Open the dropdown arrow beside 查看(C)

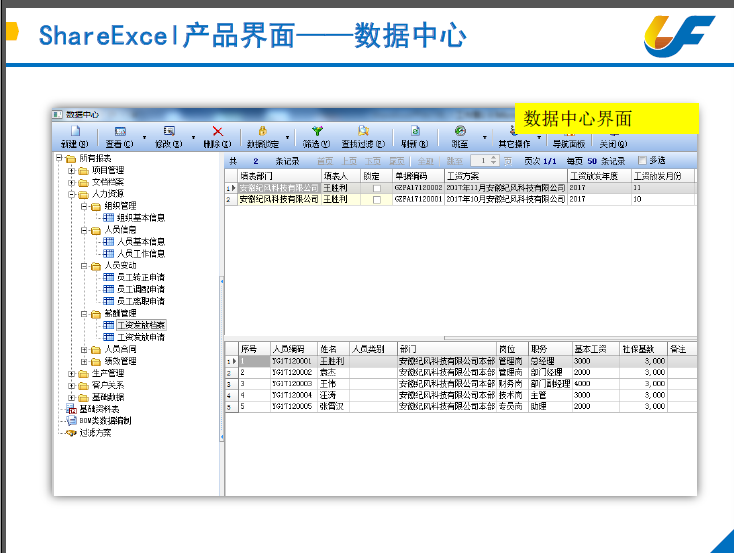(x=144, y=137)
